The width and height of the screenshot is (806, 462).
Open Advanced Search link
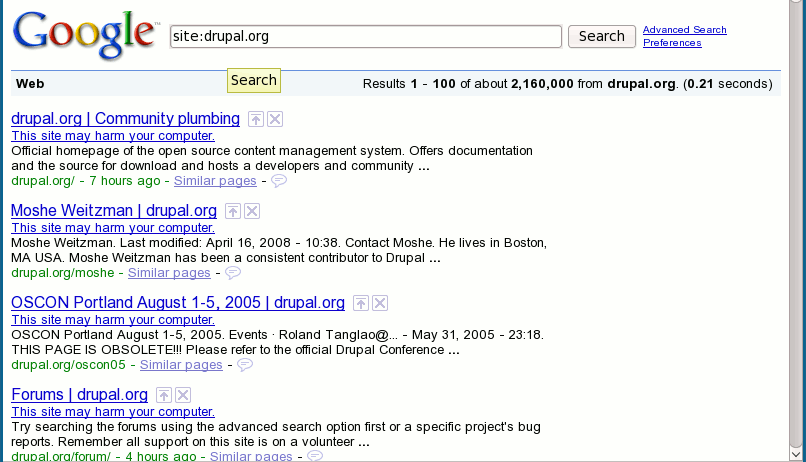685,30
